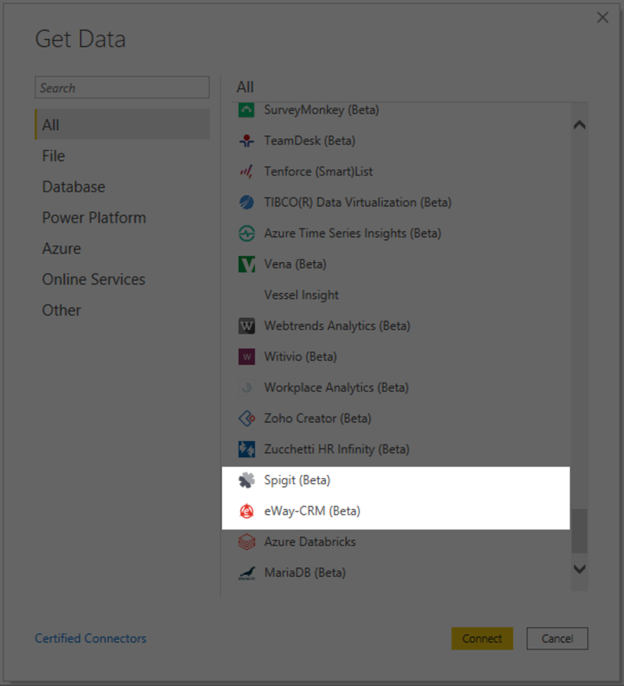Select 'eWay-CRM (Beta)' in the list
This screenshot has width=624, height=686.
pyautogui.click(x=312, y=511)
